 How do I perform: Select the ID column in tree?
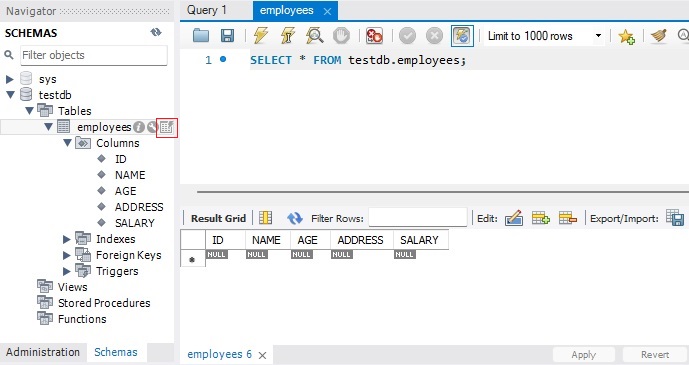coord(120,159)
